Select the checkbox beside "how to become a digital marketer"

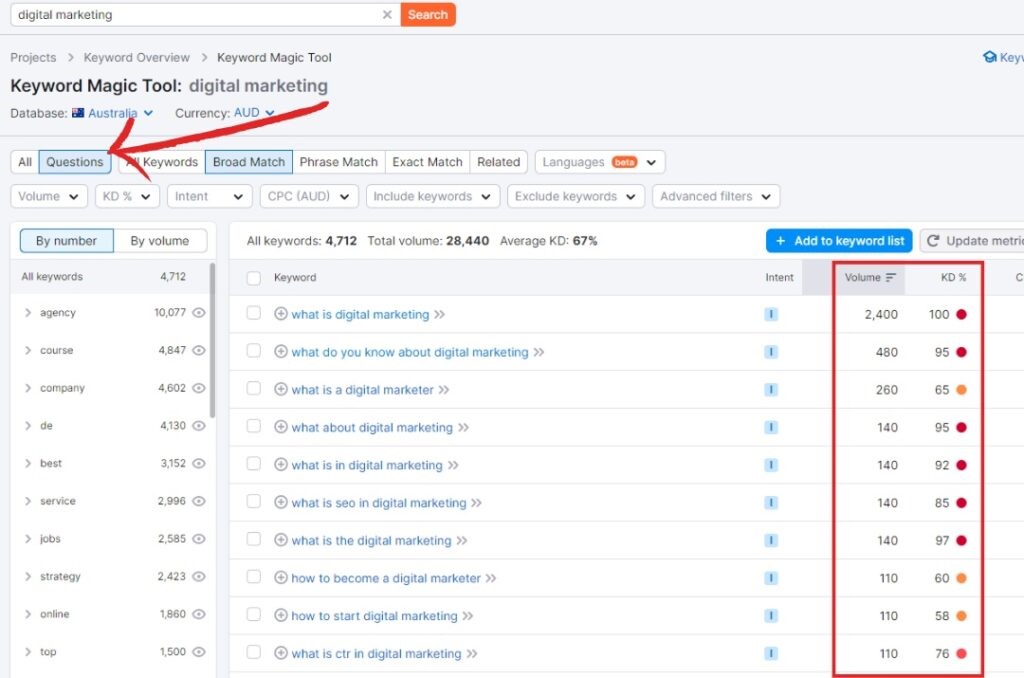pos(254,577)
